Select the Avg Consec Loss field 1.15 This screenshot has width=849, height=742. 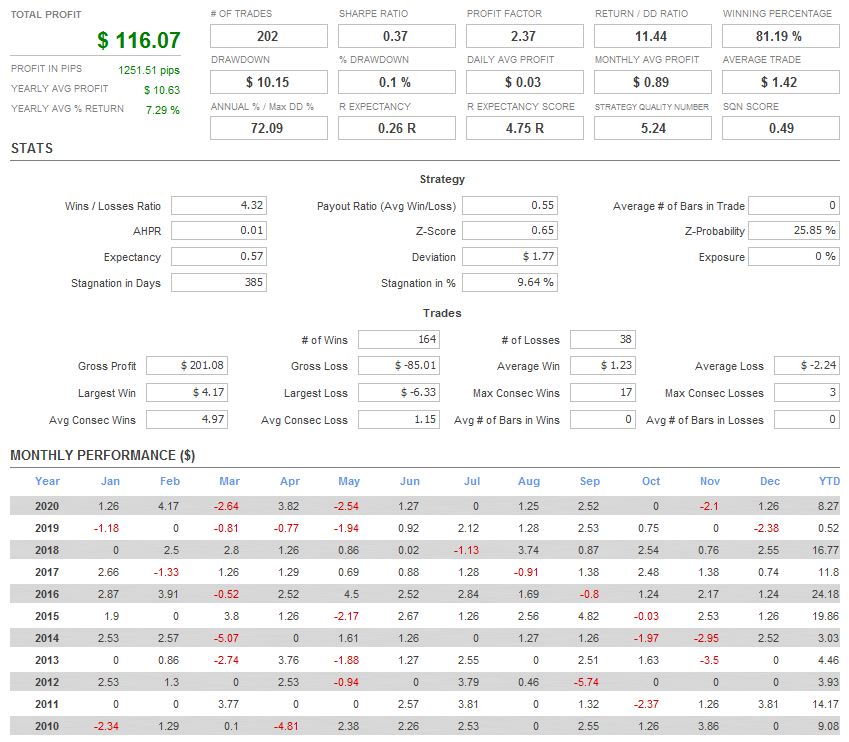[x=399, y=420]
